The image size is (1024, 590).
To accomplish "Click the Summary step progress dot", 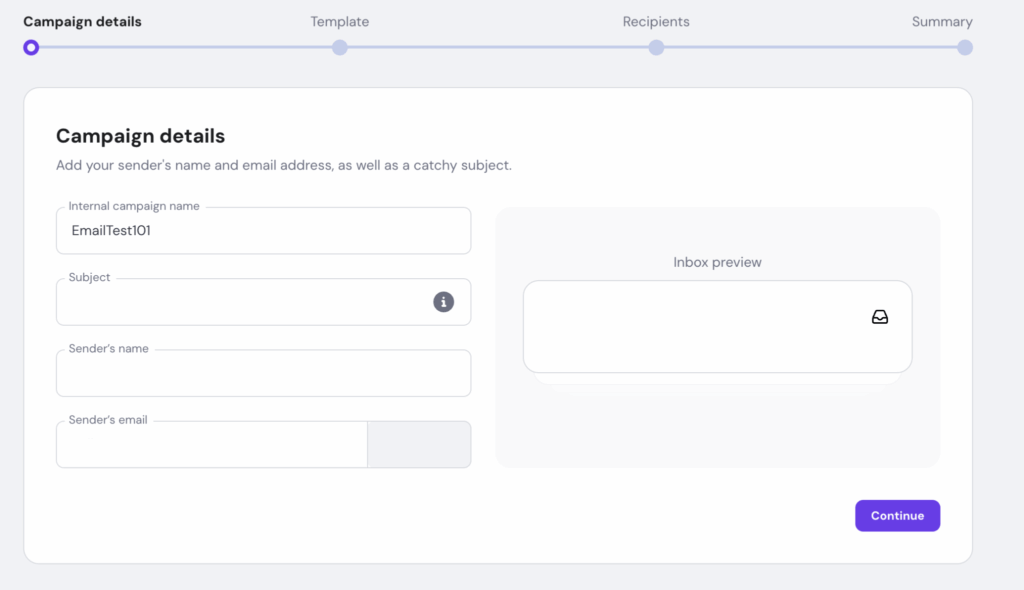I will pos(964,47).
